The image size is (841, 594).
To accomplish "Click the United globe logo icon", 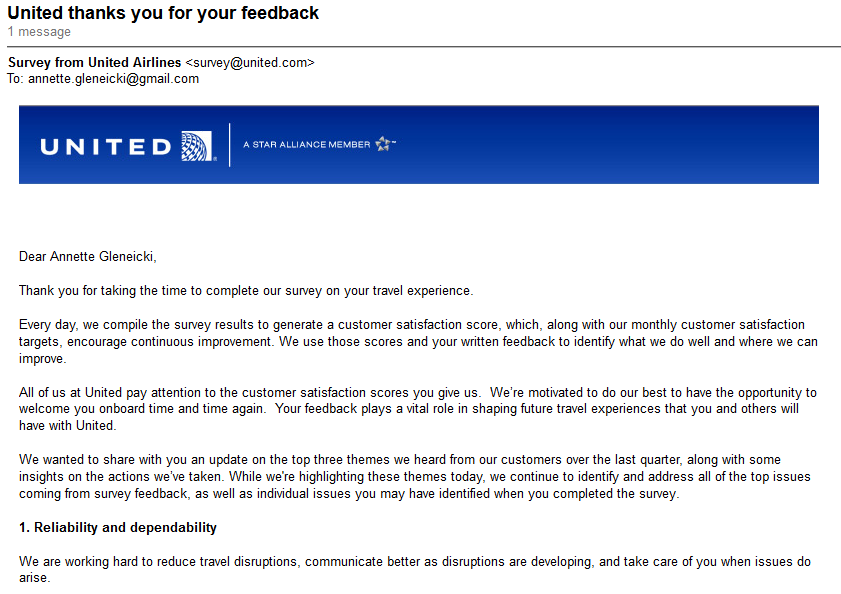I will coord(197,146).
